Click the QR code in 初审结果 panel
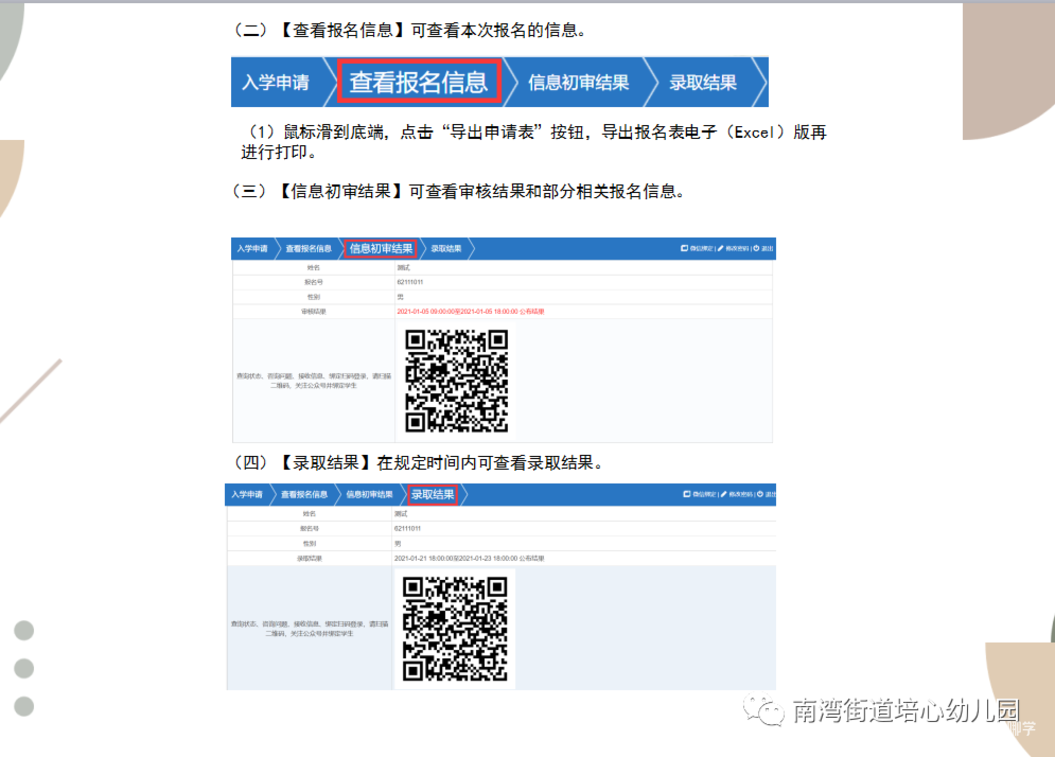The width and height of the screenshot is (1055, 757). tap(456, 381)
